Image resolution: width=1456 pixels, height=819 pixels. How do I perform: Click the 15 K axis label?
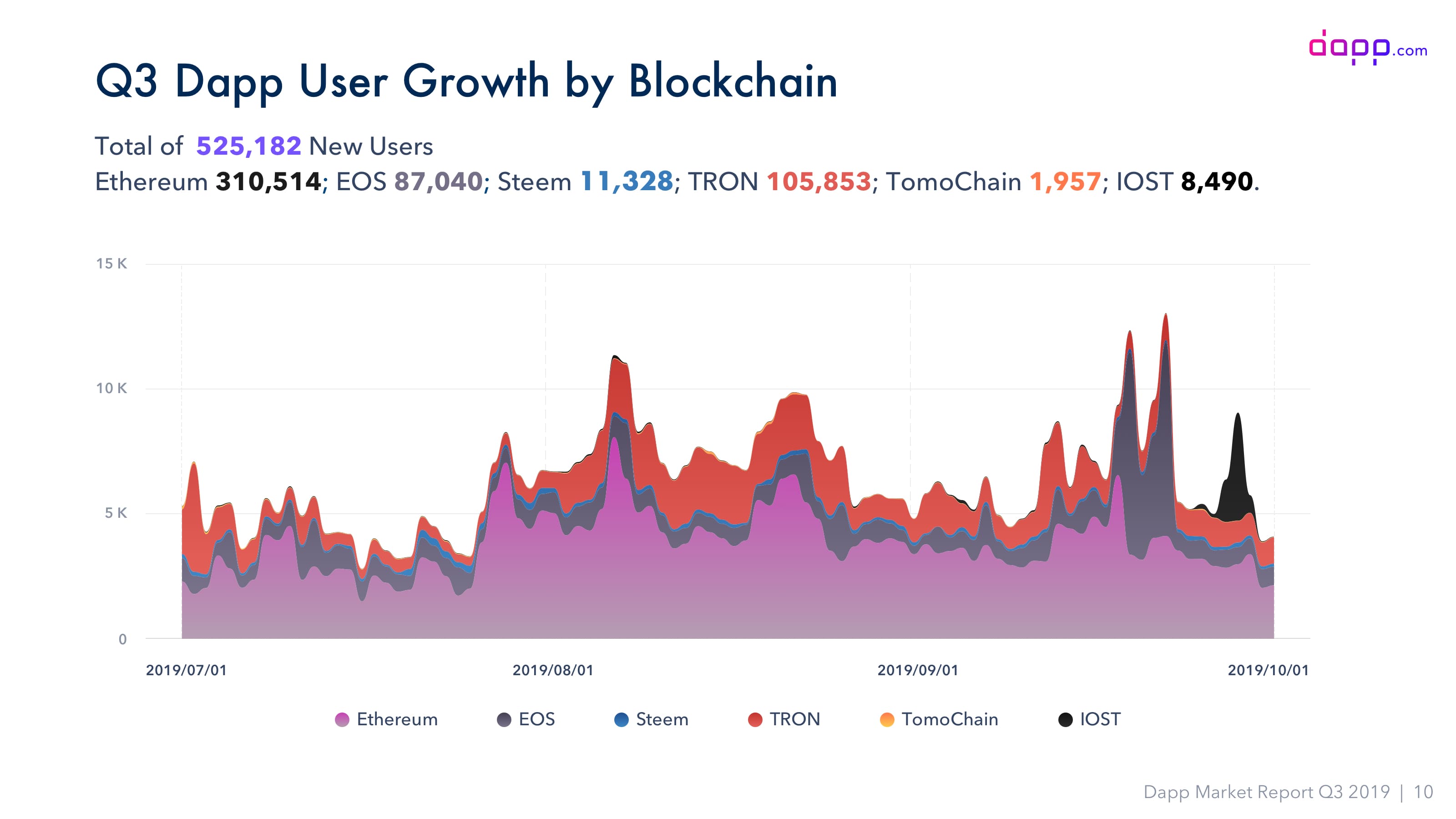111,263
